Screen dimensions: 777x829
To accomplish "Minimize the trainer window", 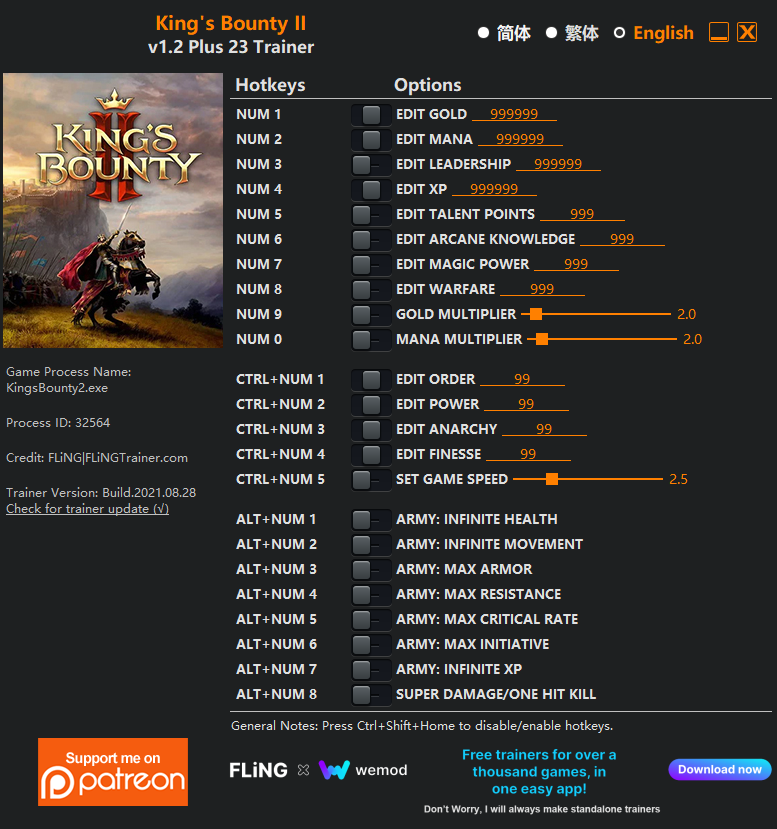I will [719, 32].
